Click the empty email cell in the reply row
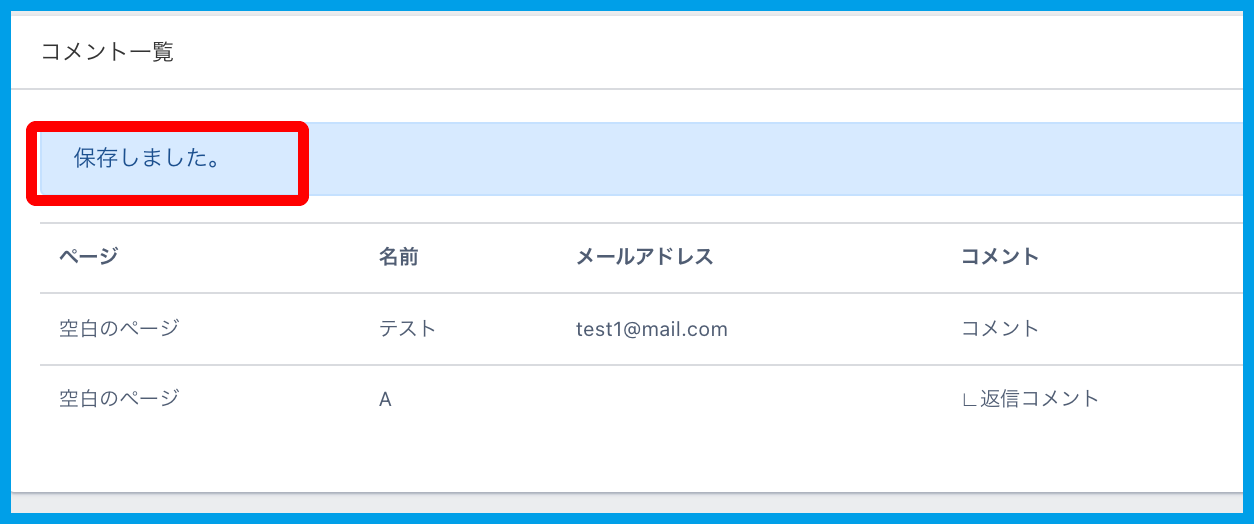Viewport: 1254px width, 524px height. click(700, 400)
